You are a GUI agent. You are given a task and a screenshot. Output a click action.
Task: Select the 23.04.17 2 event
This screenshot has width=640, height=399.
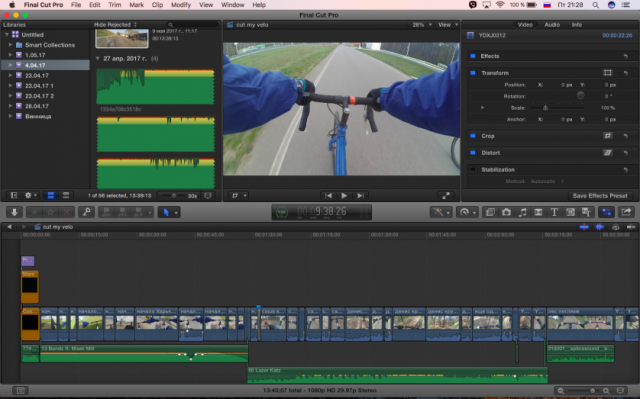pyautogui.click(x=46, y=96)
